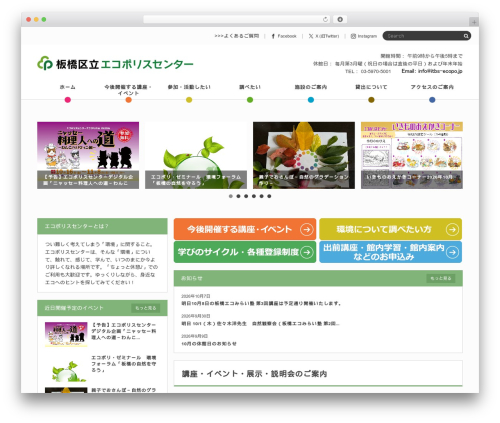The height and width of the screenshot is (423, 500).
Task: Select the third carousel pagination dot
Action: 246,196
